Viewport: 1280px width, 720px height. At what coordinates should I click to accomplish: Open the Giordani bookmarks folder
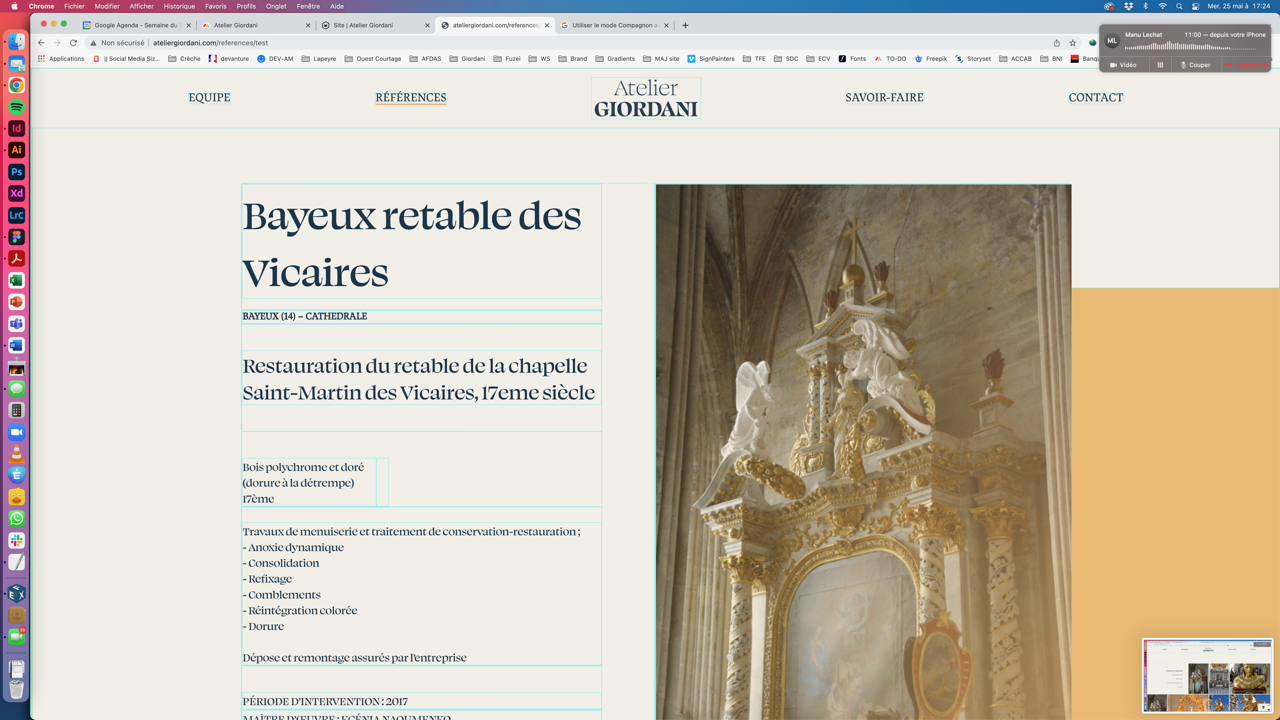coord(467,59)
